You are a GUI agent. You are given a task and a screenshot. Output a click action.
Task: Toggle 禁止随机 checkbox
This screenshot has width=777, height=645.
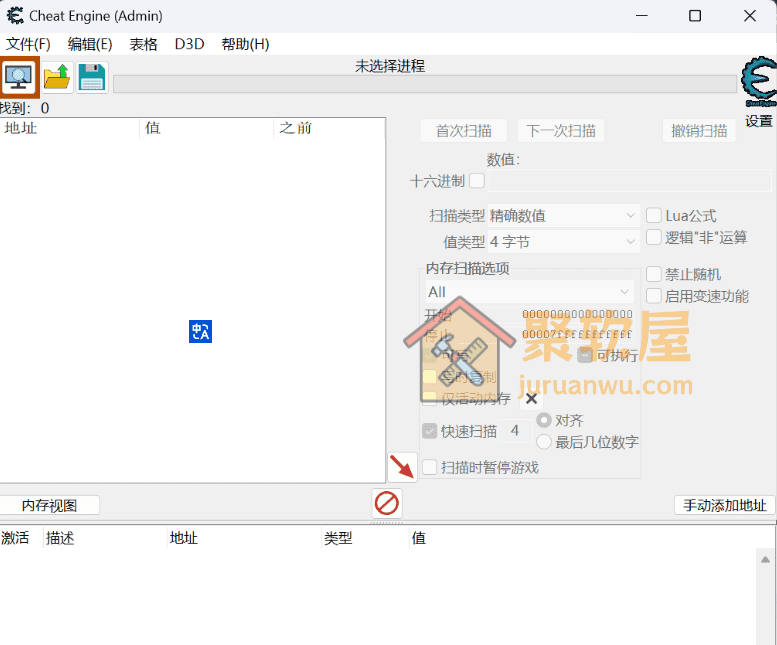click(x=654, y=274)
